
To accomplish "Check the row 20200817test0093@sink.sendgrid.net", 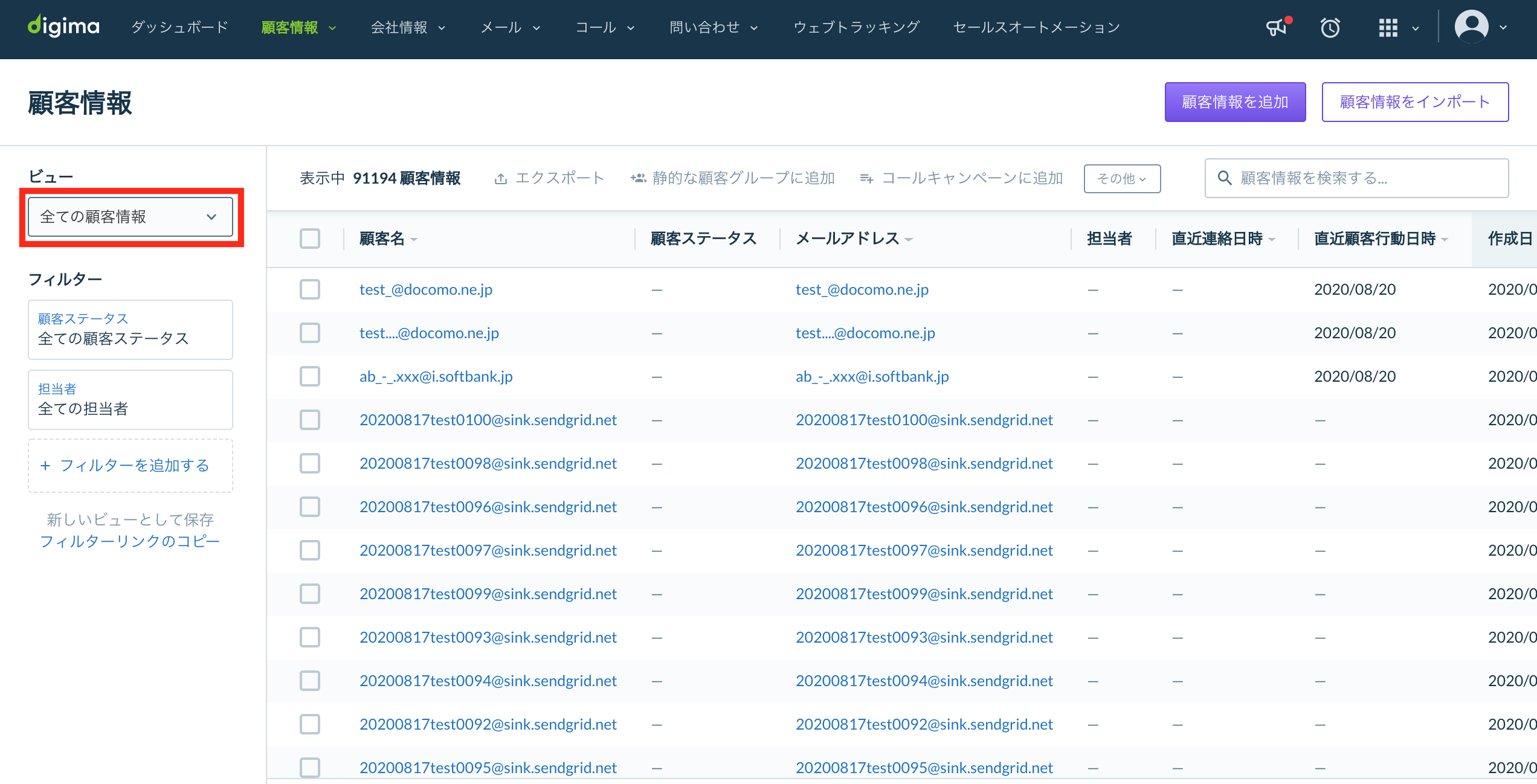I will [x=310, y=637].
